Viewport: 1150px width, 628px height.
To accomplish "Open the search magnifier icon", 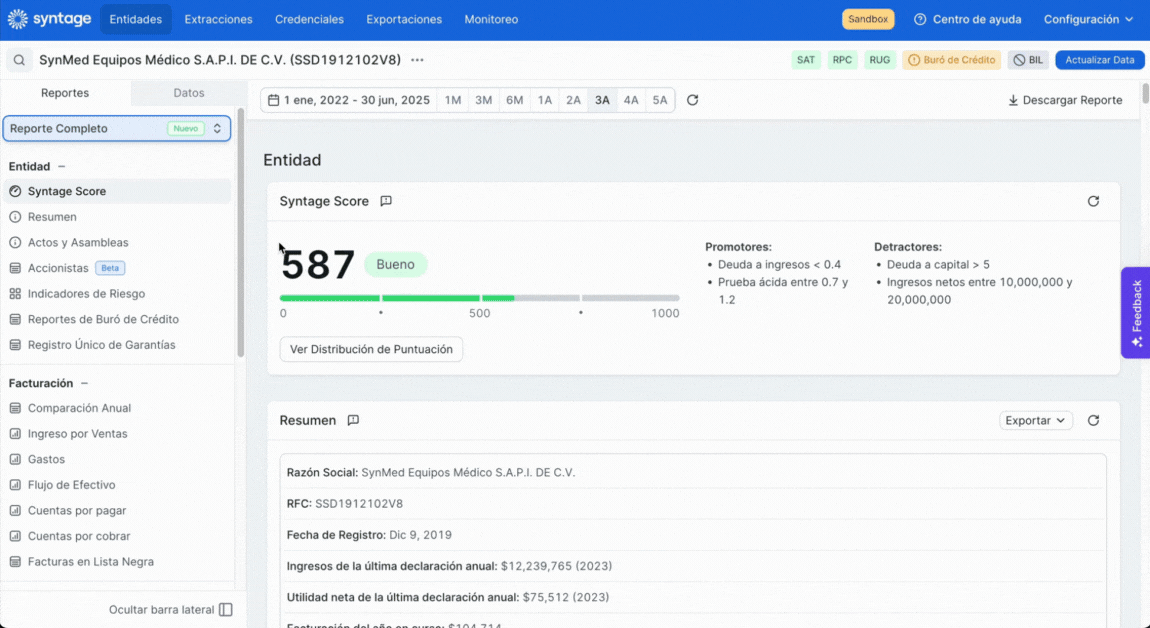I will coord(20,60).
